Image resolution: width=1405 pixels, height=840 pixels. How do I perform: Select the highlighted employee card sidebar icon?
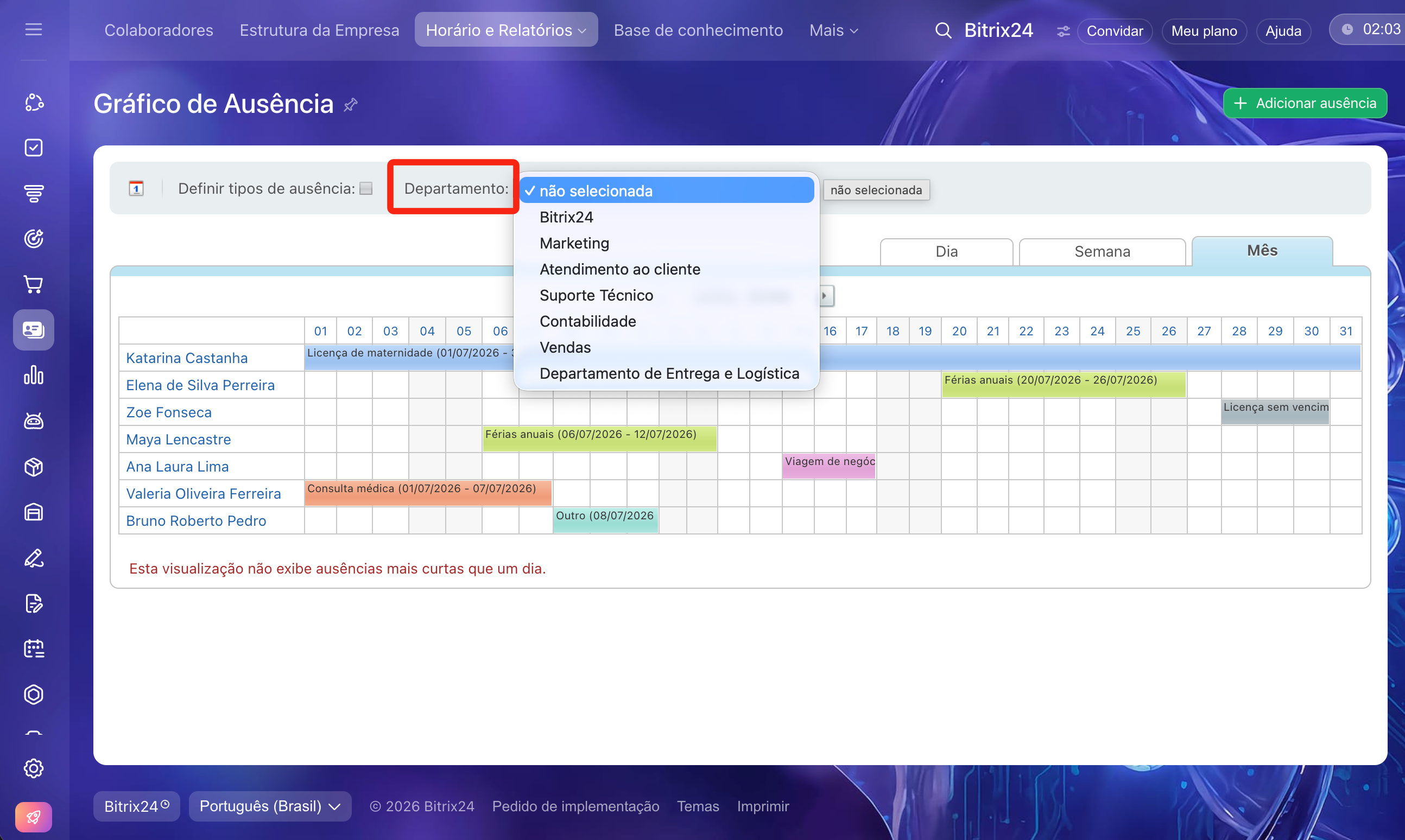(x=34, y=330)
